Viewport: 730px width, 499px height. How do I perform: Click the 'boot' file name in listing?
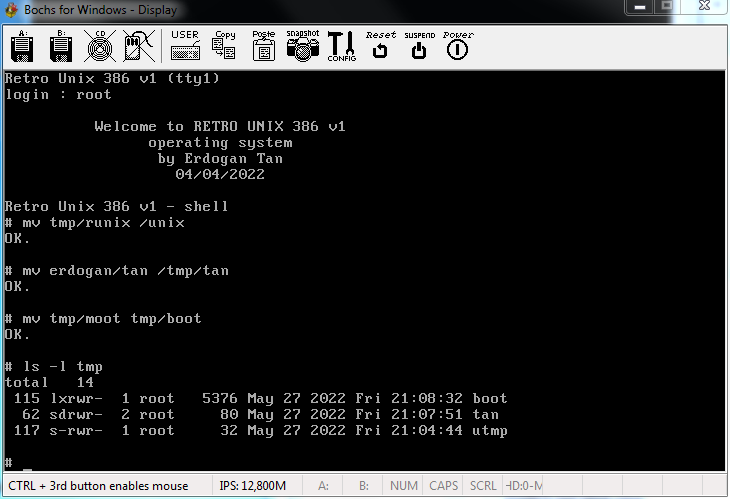tap(490, 398)
